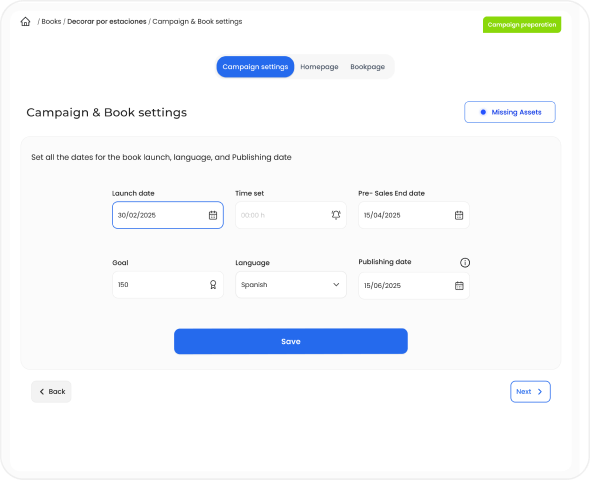Screen dimensions: 590x480
Task: Click the award ribbon icon in Goal field
Action: pos(213,285)
